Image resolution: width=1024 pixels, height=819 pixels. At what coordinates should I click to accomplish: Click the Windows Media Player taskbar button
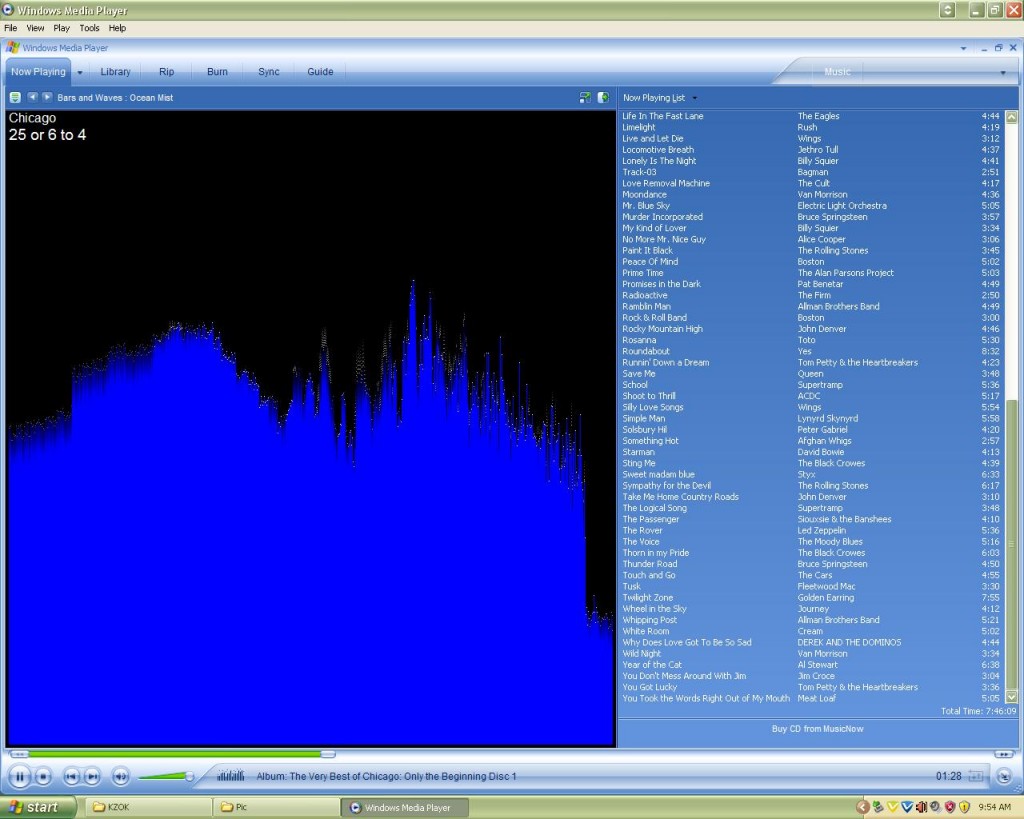[x=405, y=807]
